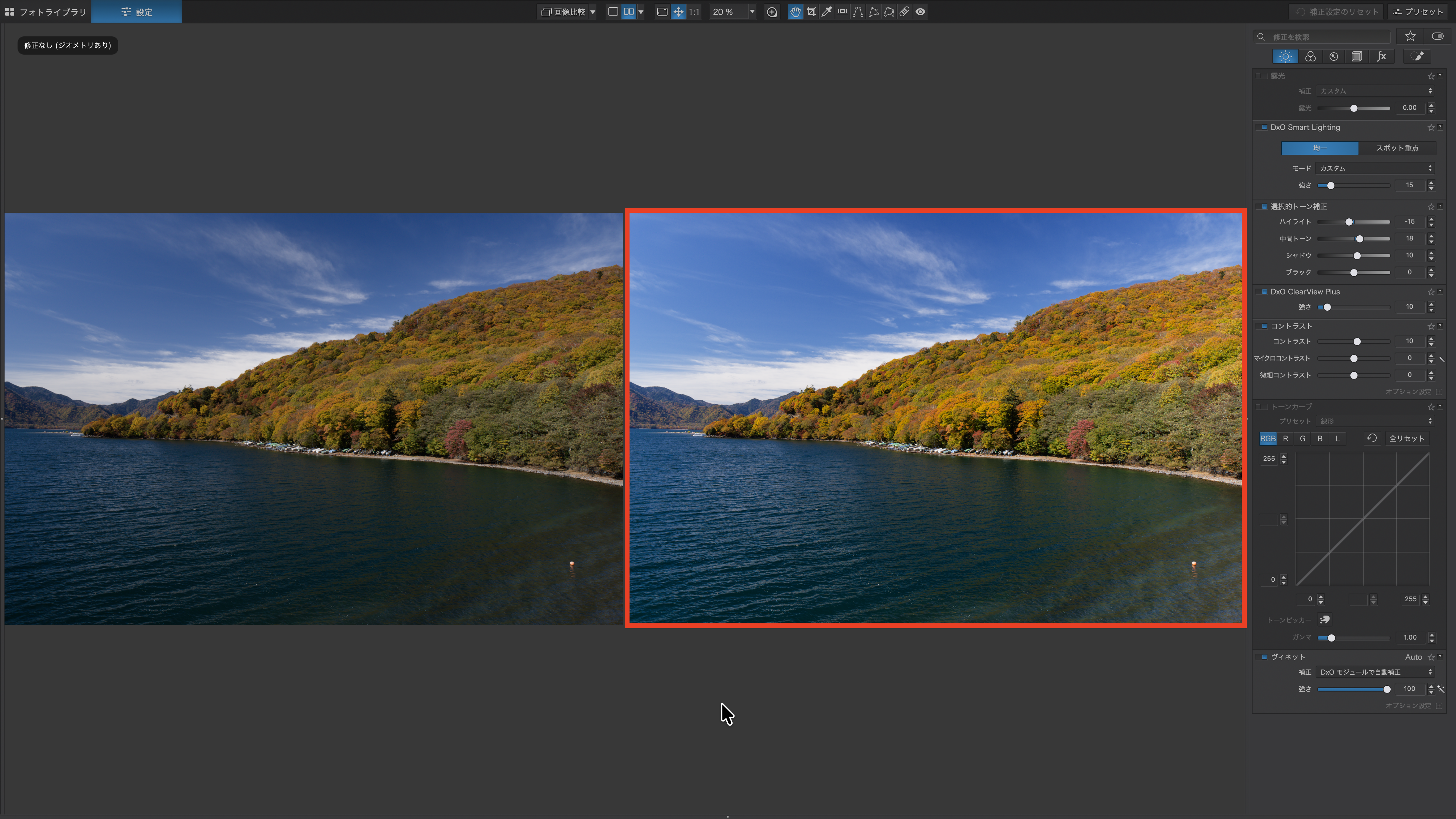The height and width of the screenshot is (819, 1456).
Task: Select the Crop tool in toolbar
Action: pos(811,12)
